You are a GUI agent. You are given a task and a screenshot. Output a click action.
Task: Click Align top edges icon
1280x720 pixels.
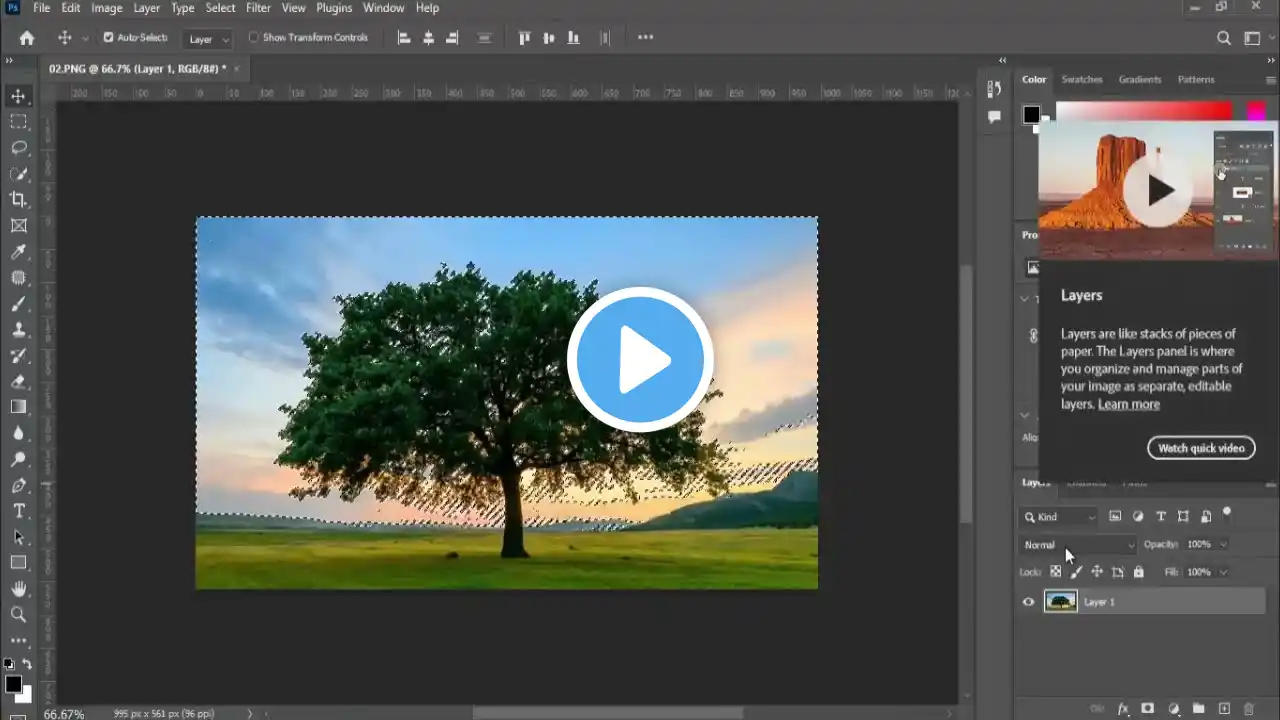(524, 38)
